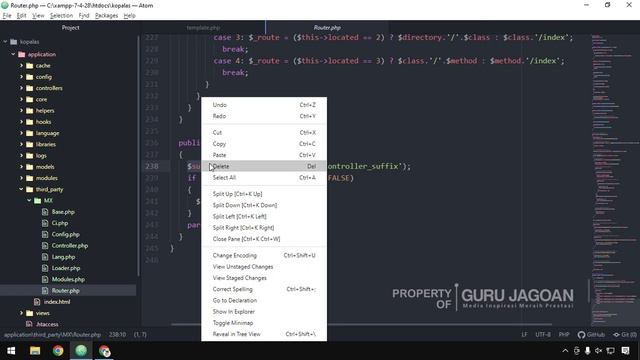640x360 pixels.
Task: Choose Undo from the context menu
Action: pos(264,105)
